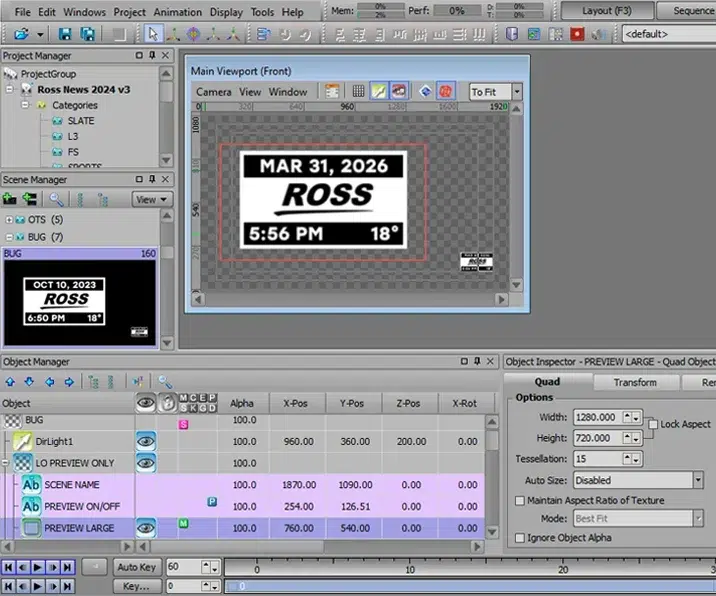Image resolution: width=716 pixels, height=596 pixels.
Task: Open the viewport Camera menu
Action: [214, 92]
